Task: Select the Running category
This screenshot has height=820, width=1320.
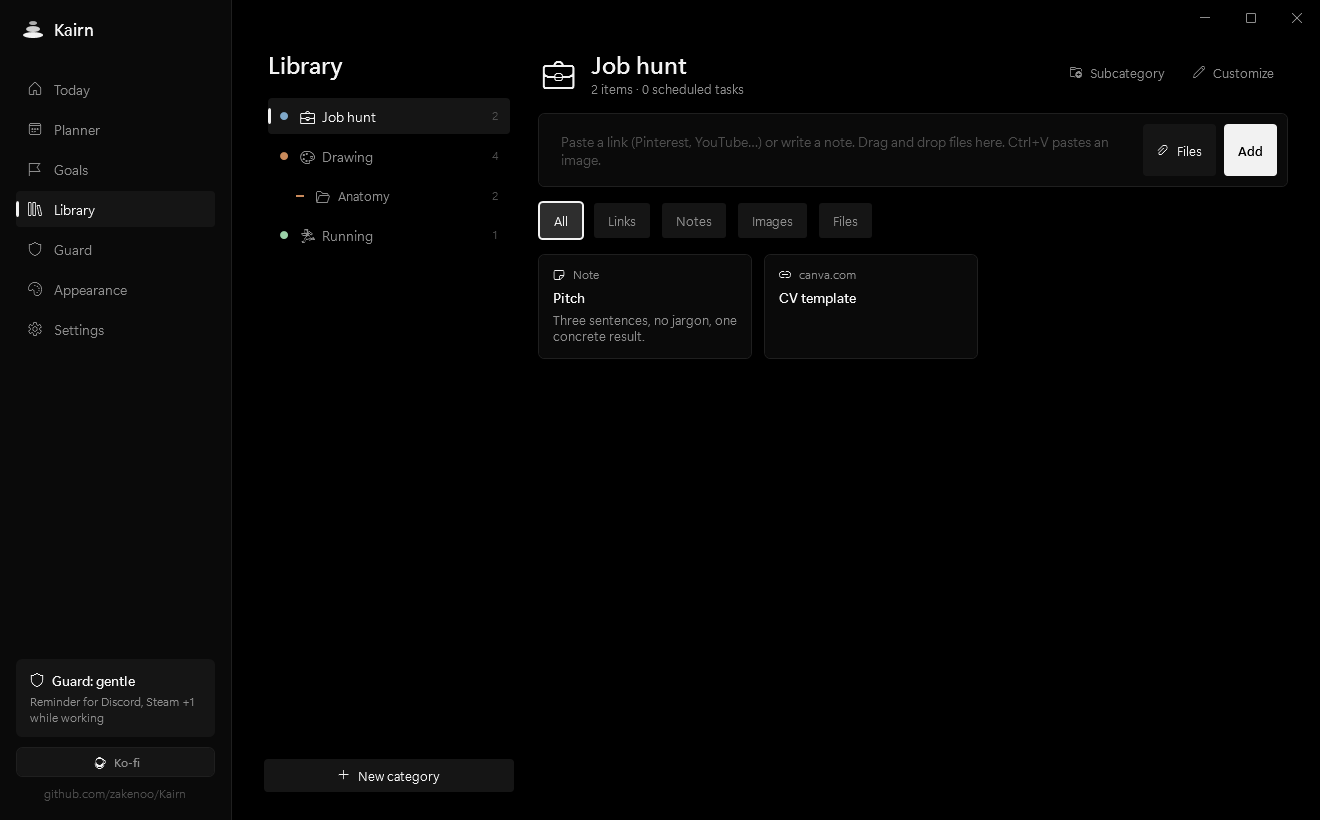Action: [389, 236]
